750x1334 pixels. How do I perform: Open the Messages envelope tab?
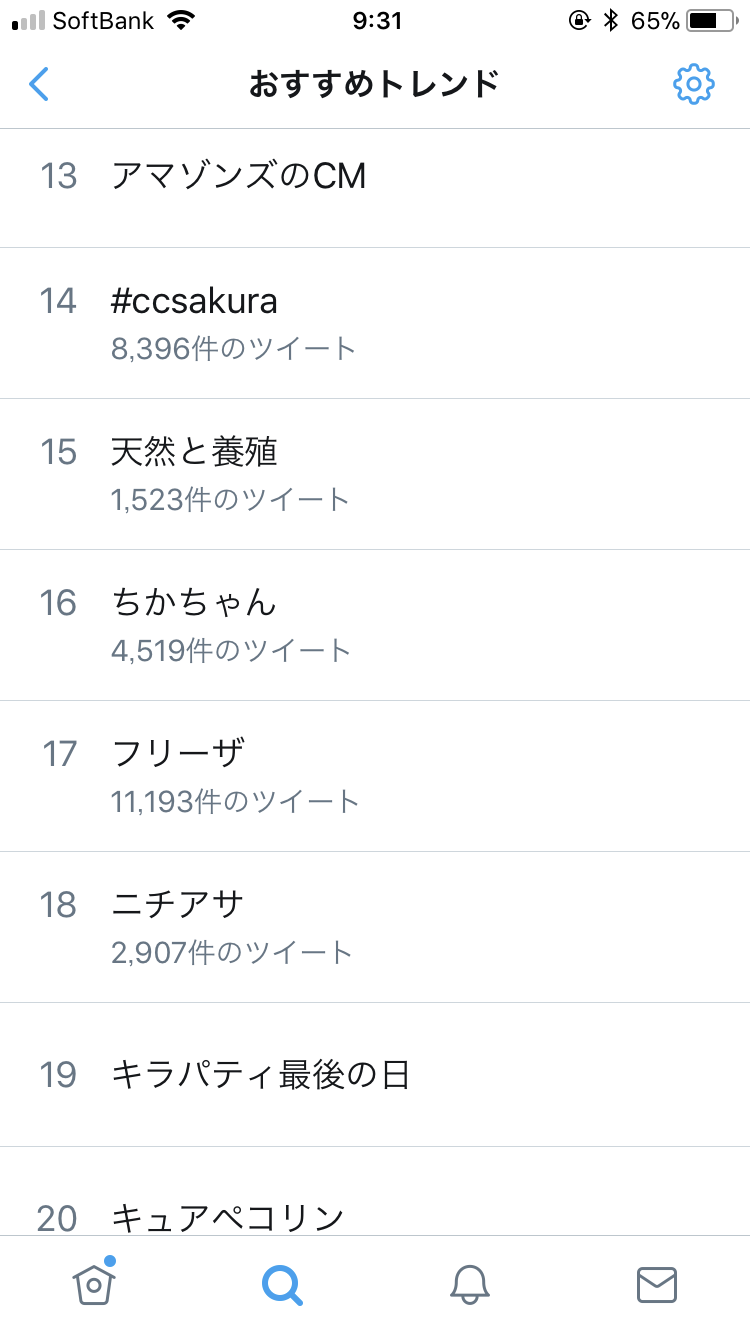[x=657, y=1284]
